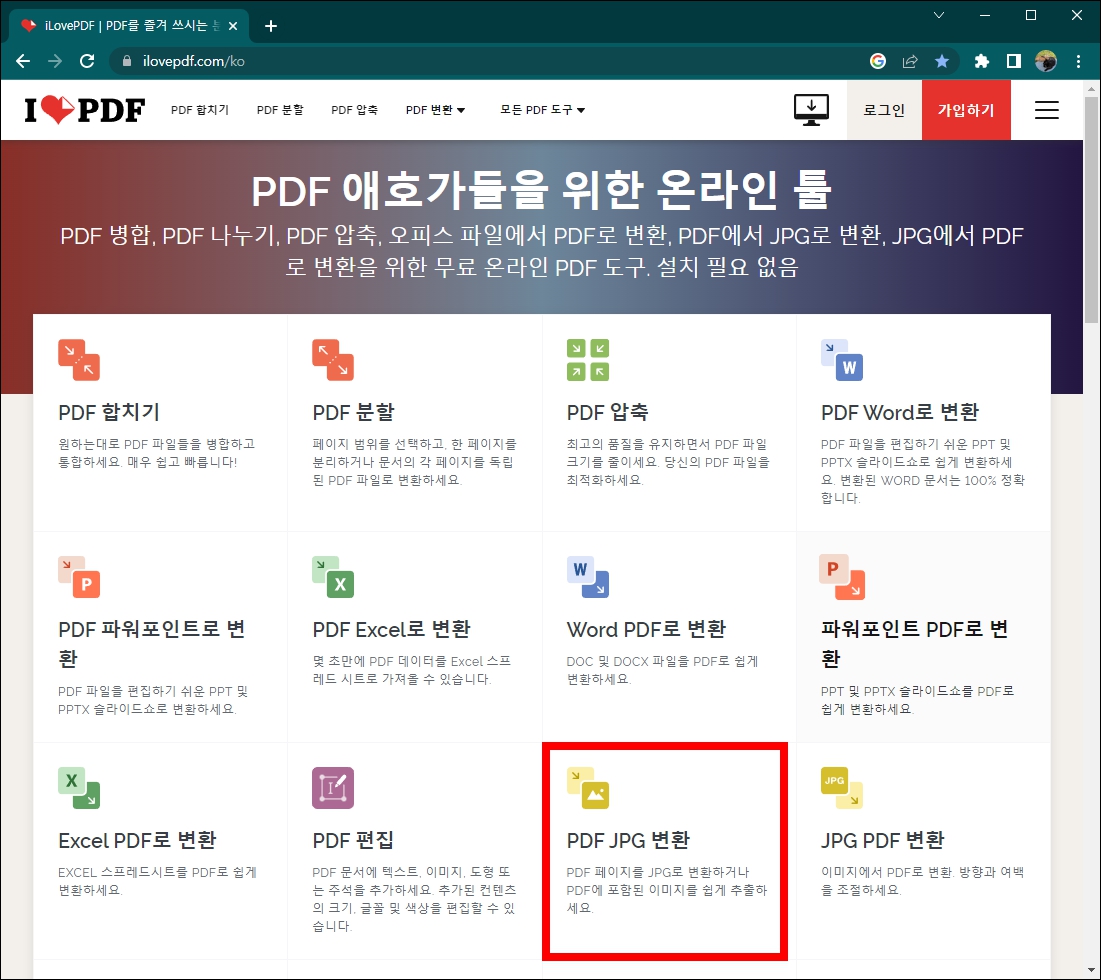
Task: Open the hamburger menu at top right
Action: (x=1046, y=110)
